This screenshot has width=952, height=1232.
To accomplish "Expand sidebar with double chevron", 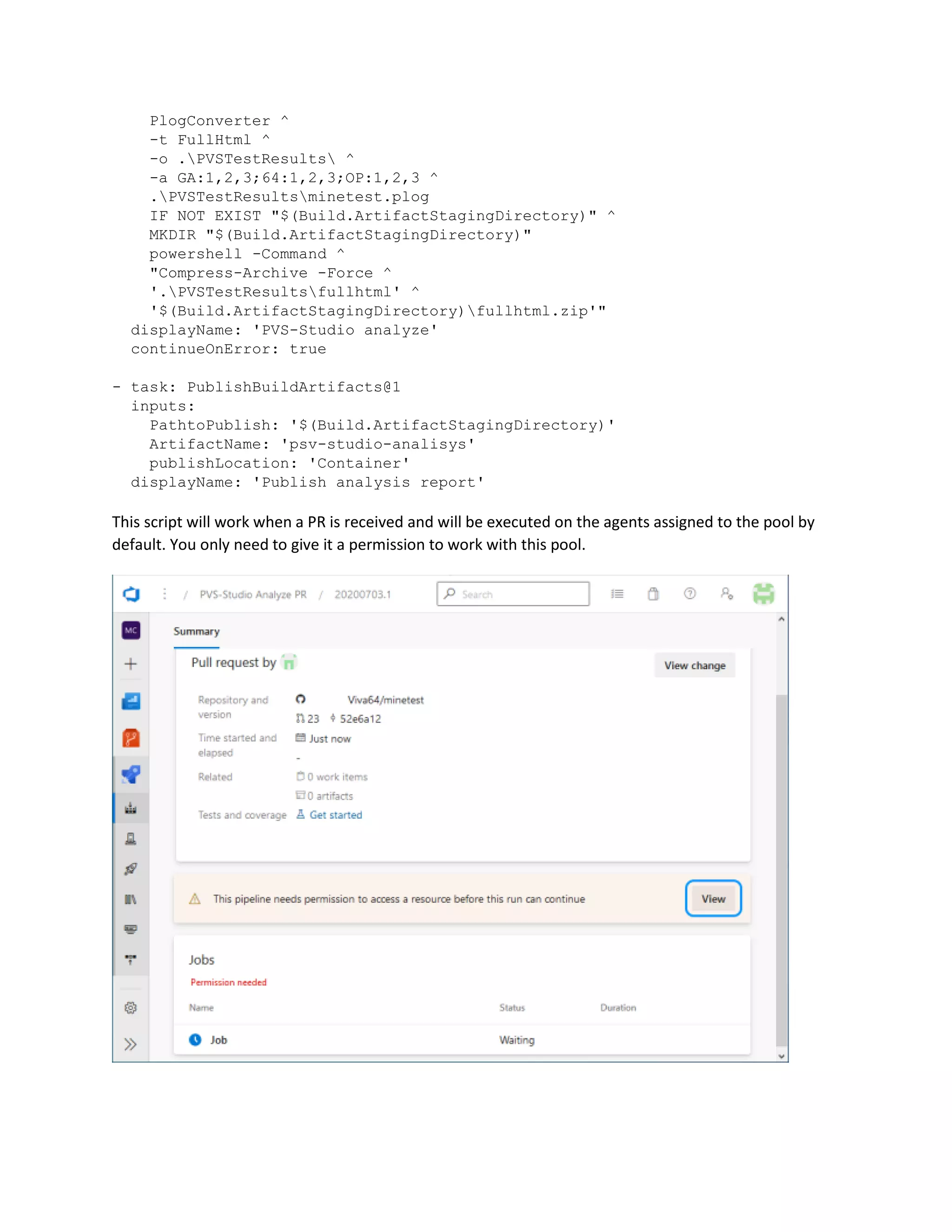I will 131,1044.
